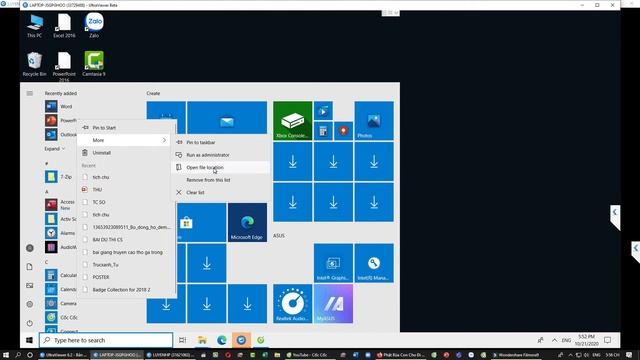Expand the More submenu arrow
Screen dimensions: 640x360
pyautogui.click(x=164, y=140)
